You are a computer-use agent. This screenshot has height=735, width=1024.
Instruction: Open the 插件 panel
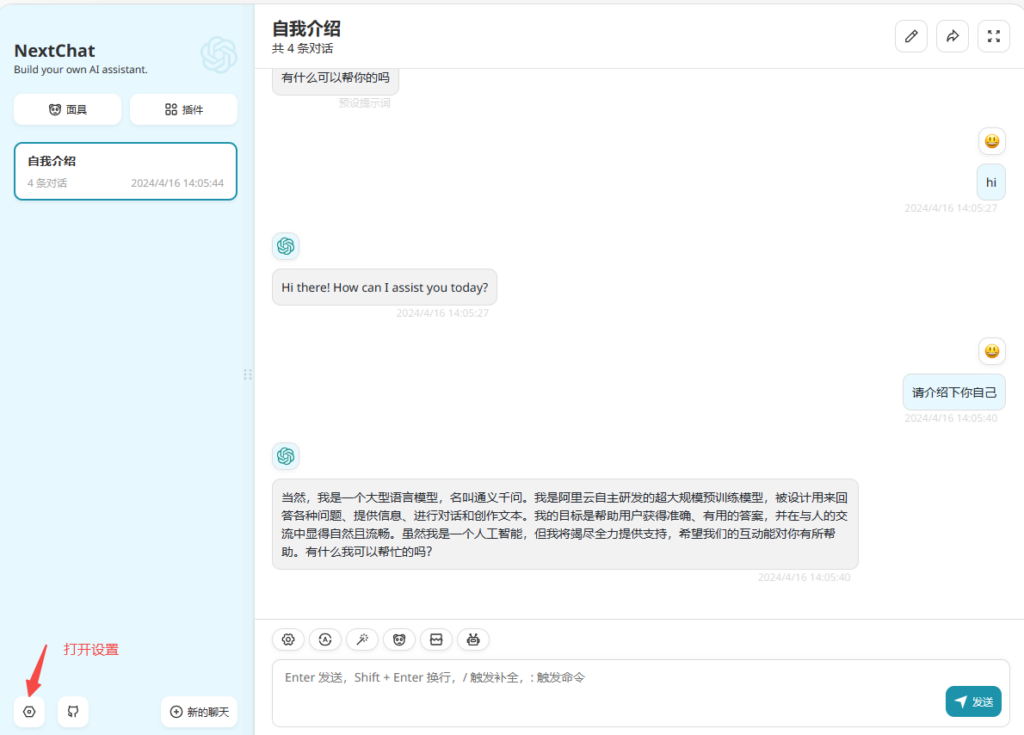coord(183,109)
